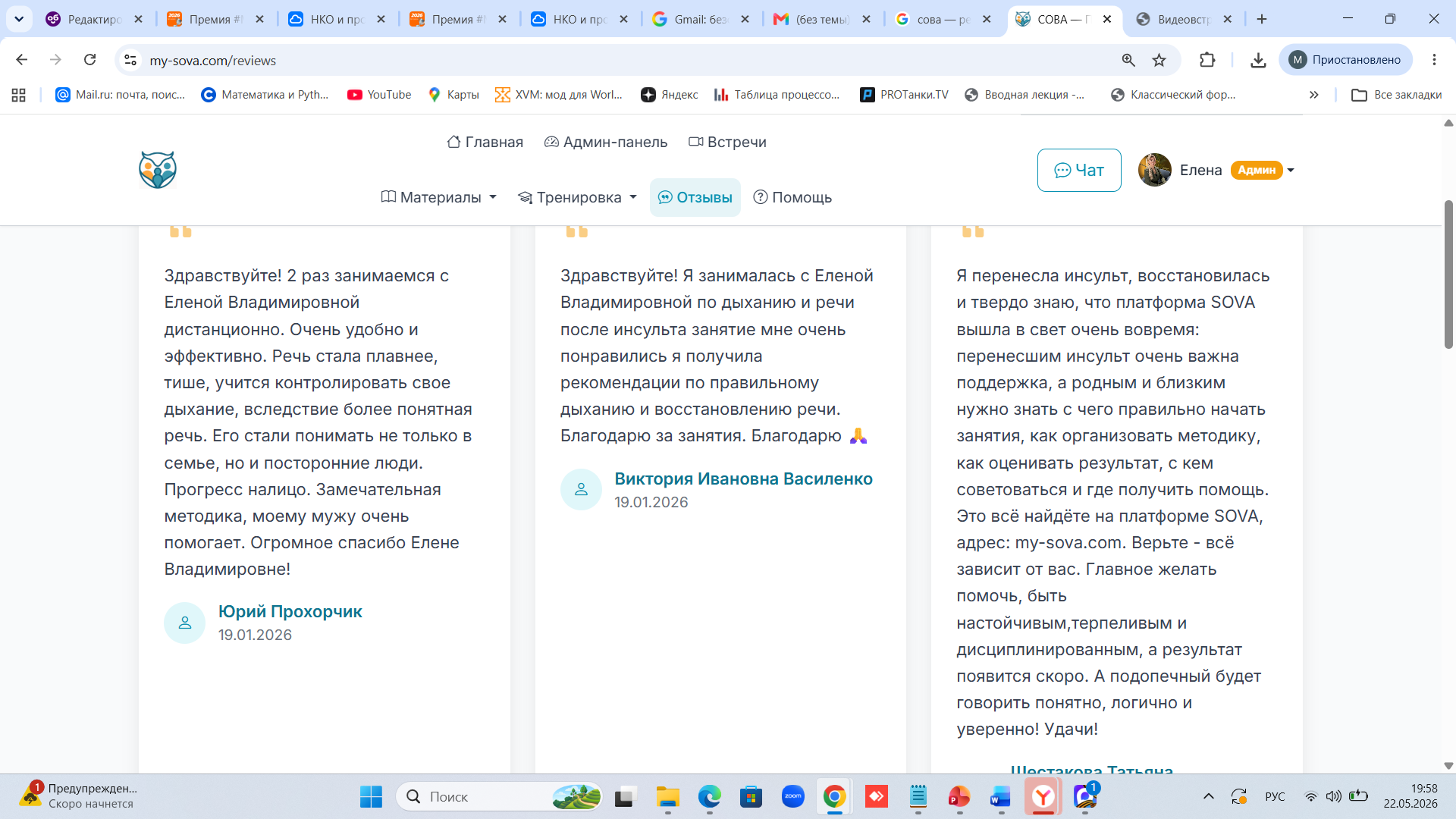Show hidden system tray icons
The image size is (1456, 819).
1209,796
